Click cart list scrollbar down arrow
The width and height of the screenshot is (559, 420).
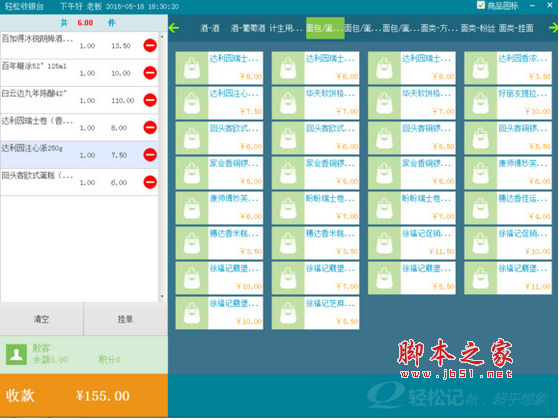[162, 296]
